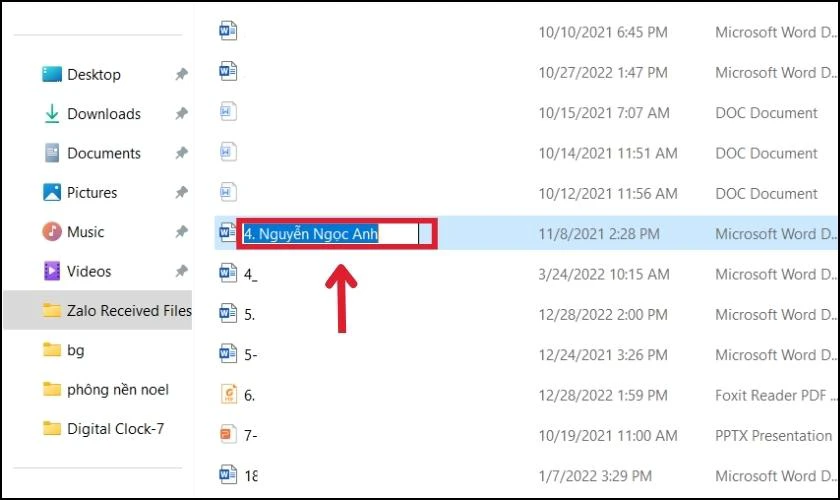Select the file named 4_
Screen dimensions: 840x500
point(250,274)
